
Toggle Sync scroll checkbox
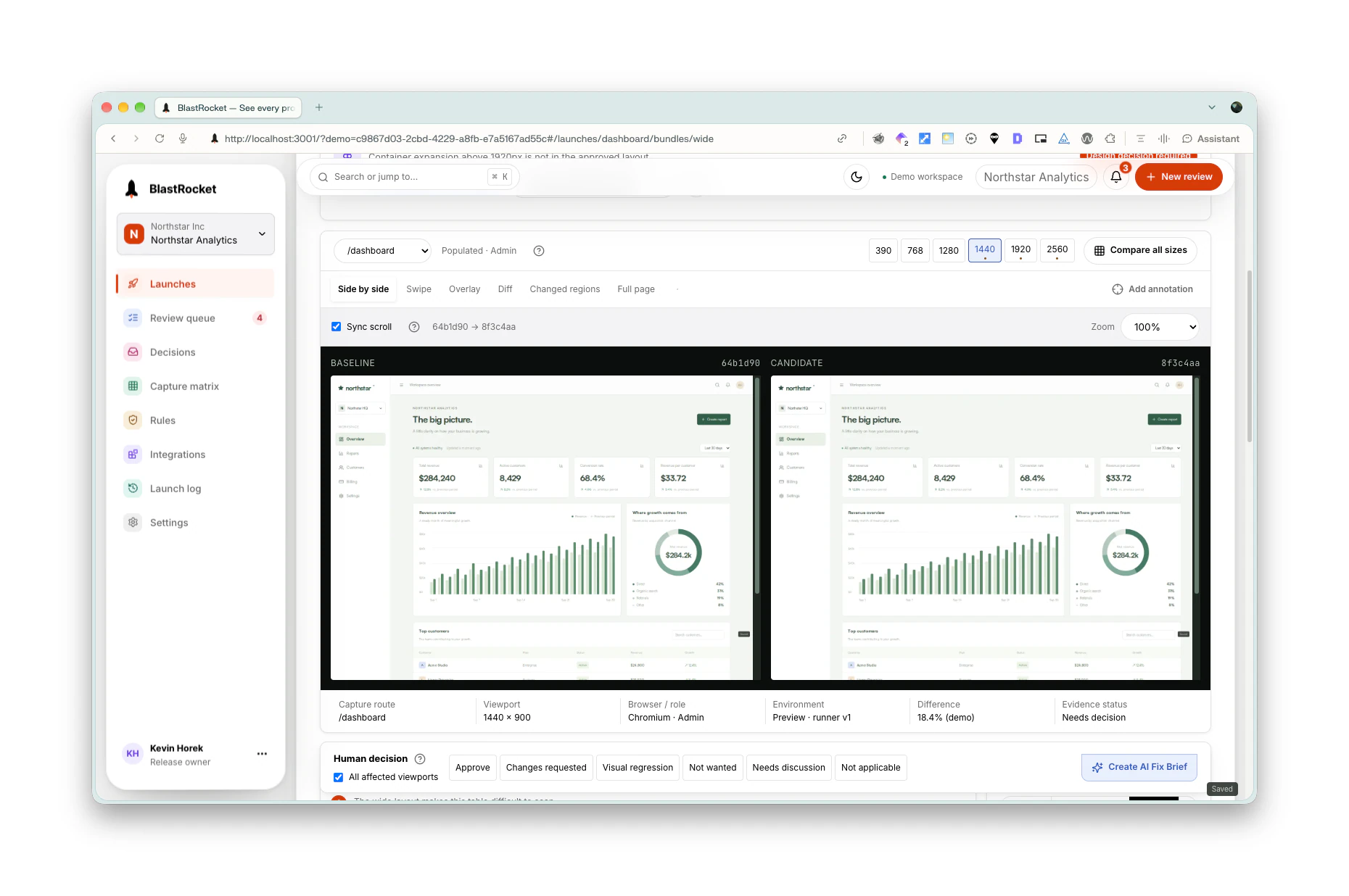[x=337, y=327]
